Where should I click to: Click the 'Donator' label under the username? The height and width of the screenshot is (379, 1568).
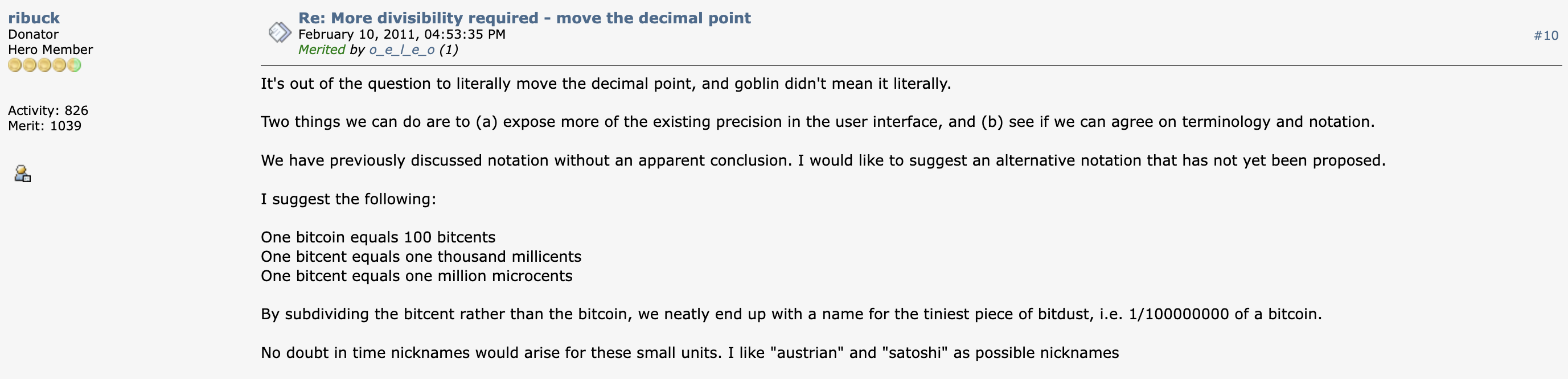point(33,35)
